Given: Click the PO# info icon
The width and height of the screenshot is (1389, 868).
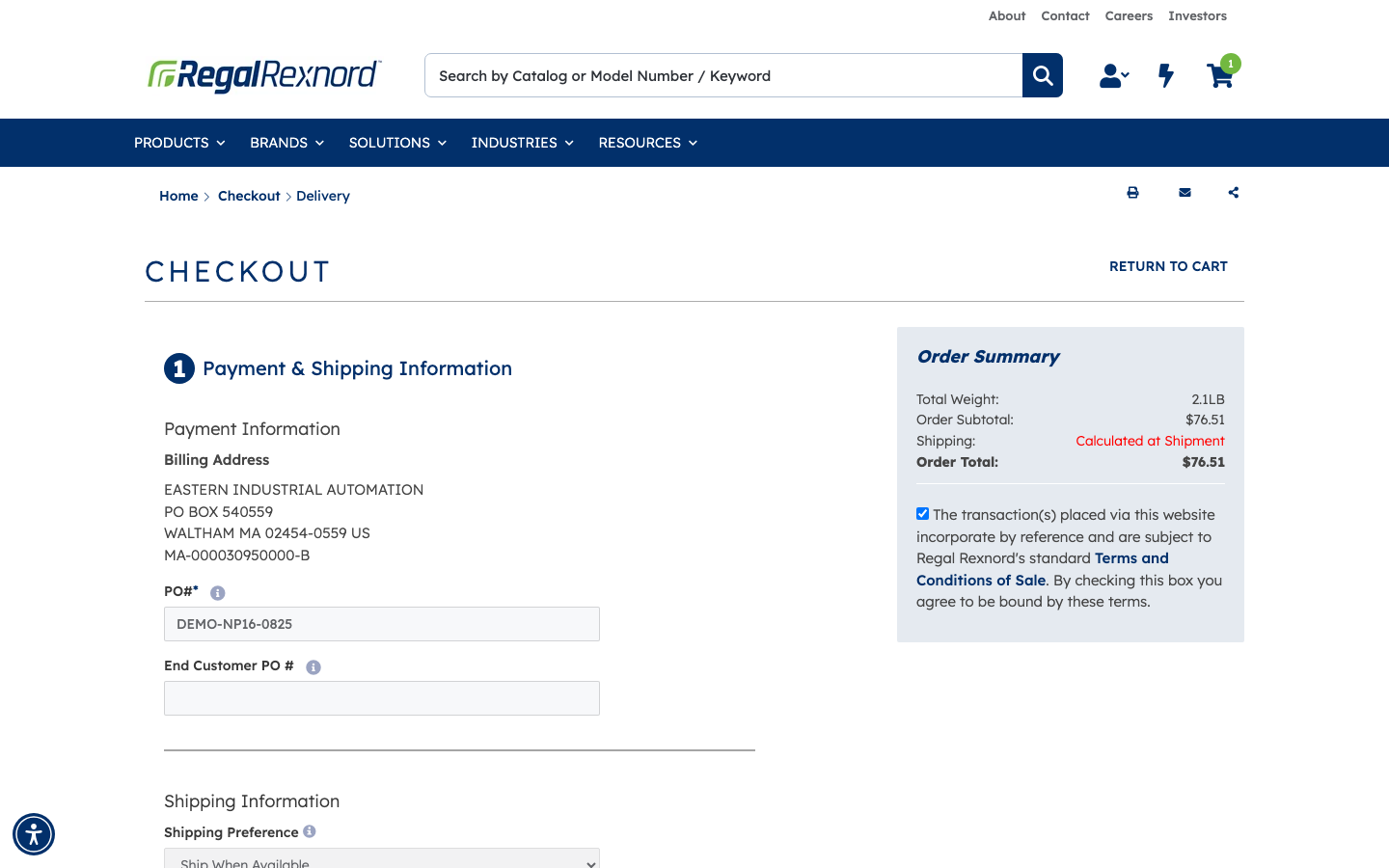Looking at the screenshot, I should [218, 593].
